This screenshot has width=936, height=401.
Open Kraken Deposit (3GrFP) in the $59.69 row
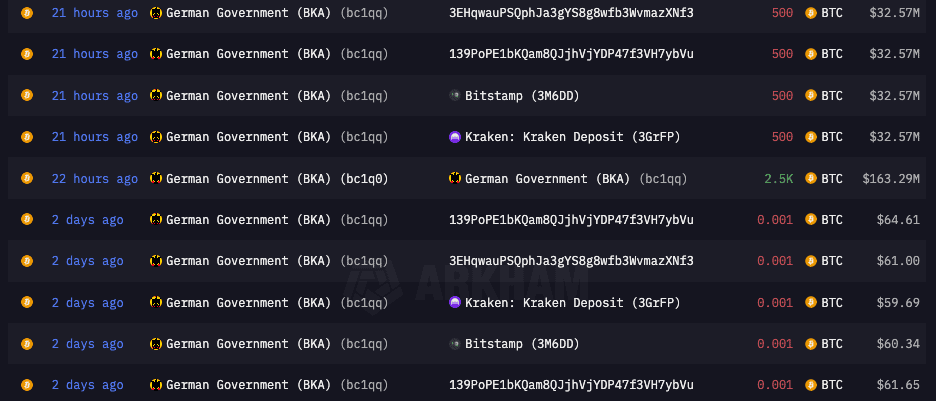coord(572,303)
